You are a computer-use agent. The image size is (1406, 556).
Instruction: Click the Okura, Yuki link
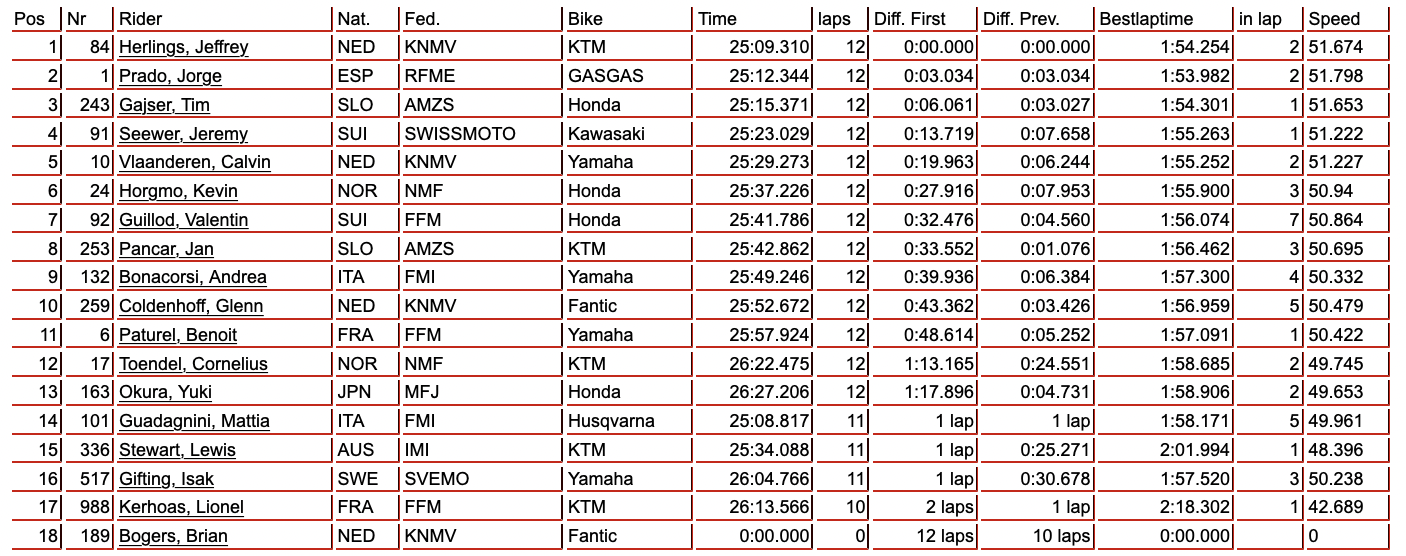pos(165,392)
